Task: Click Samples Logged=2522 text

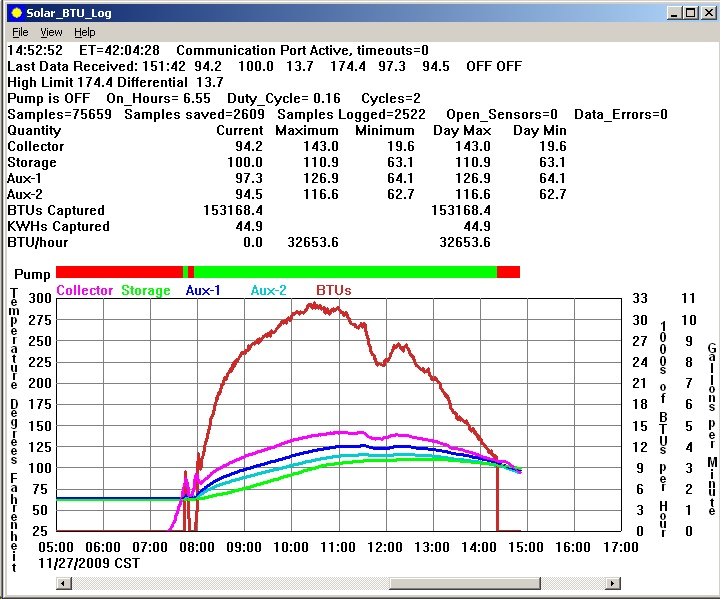Action: pos(351,114)
